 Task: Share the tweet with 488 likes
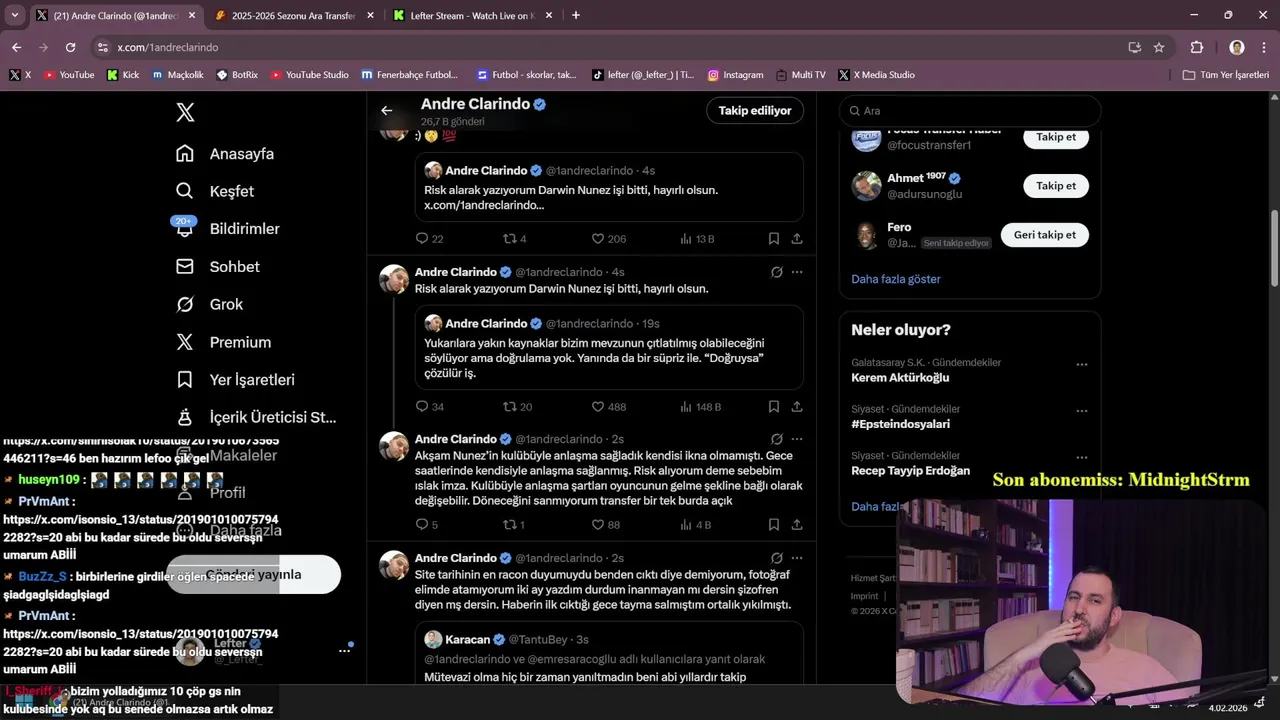797,407
